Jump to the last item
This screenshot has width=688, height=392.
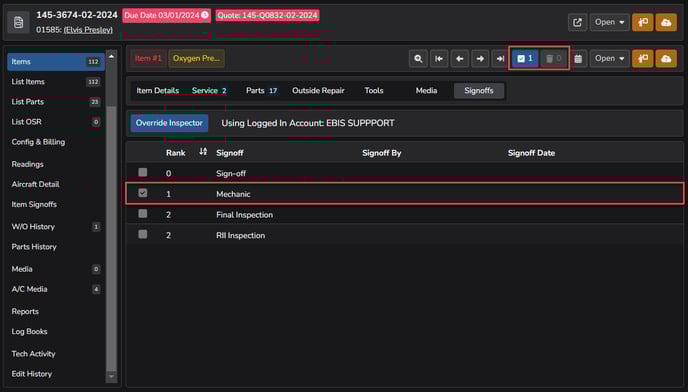500,58
